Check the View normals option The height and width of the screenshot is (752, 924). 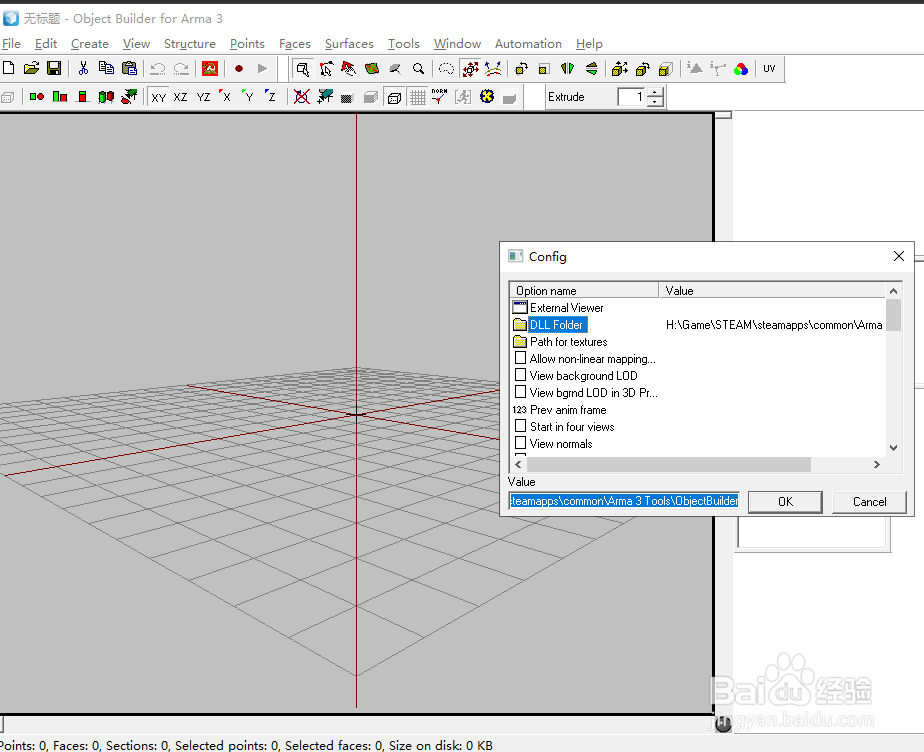click(x=520, y=443)
